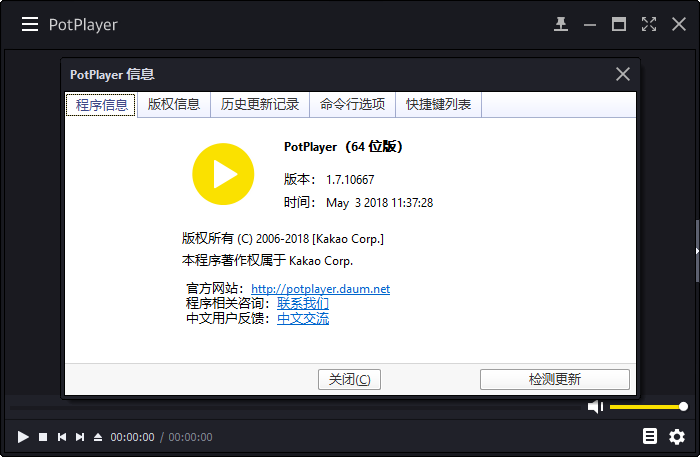
Task: Switch to the 命令行选项 tab
Action: coord(352,104)
